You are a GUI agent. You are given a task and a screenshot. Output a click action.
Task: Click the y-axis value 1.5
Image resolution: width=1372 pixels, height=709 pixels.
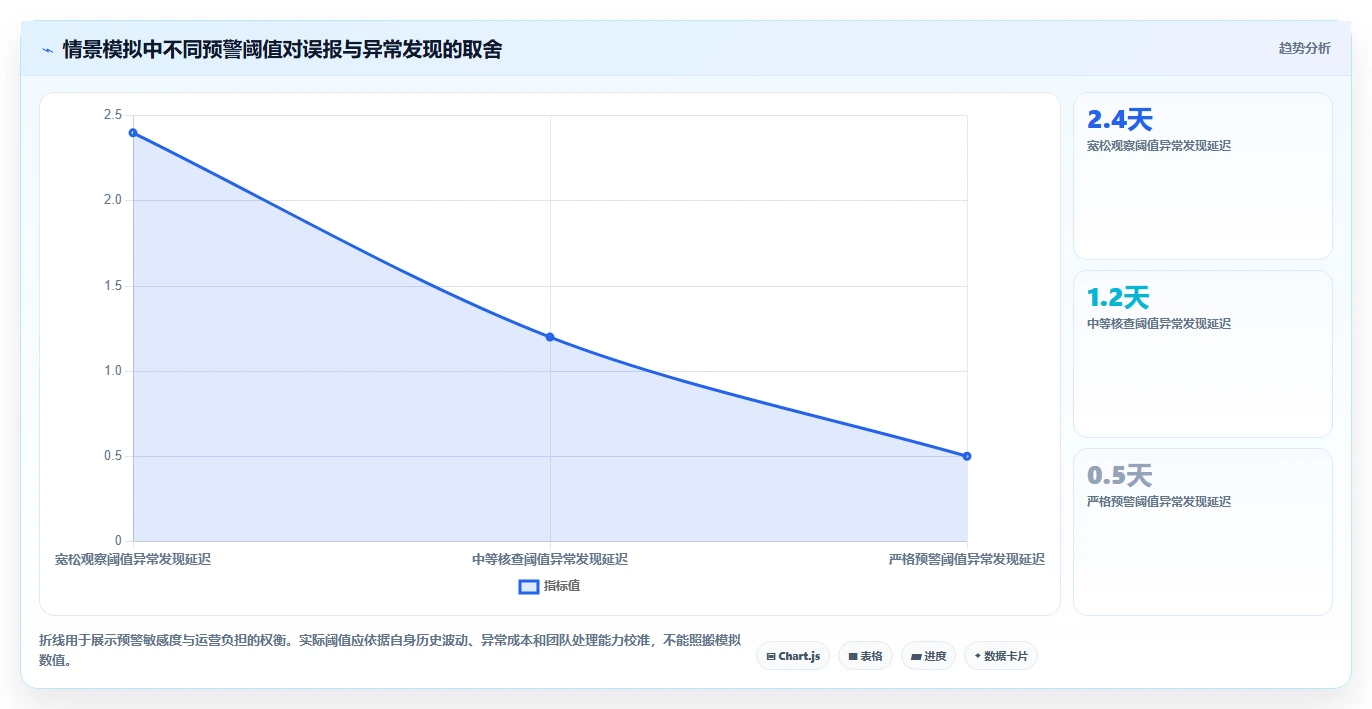point(112,286)
